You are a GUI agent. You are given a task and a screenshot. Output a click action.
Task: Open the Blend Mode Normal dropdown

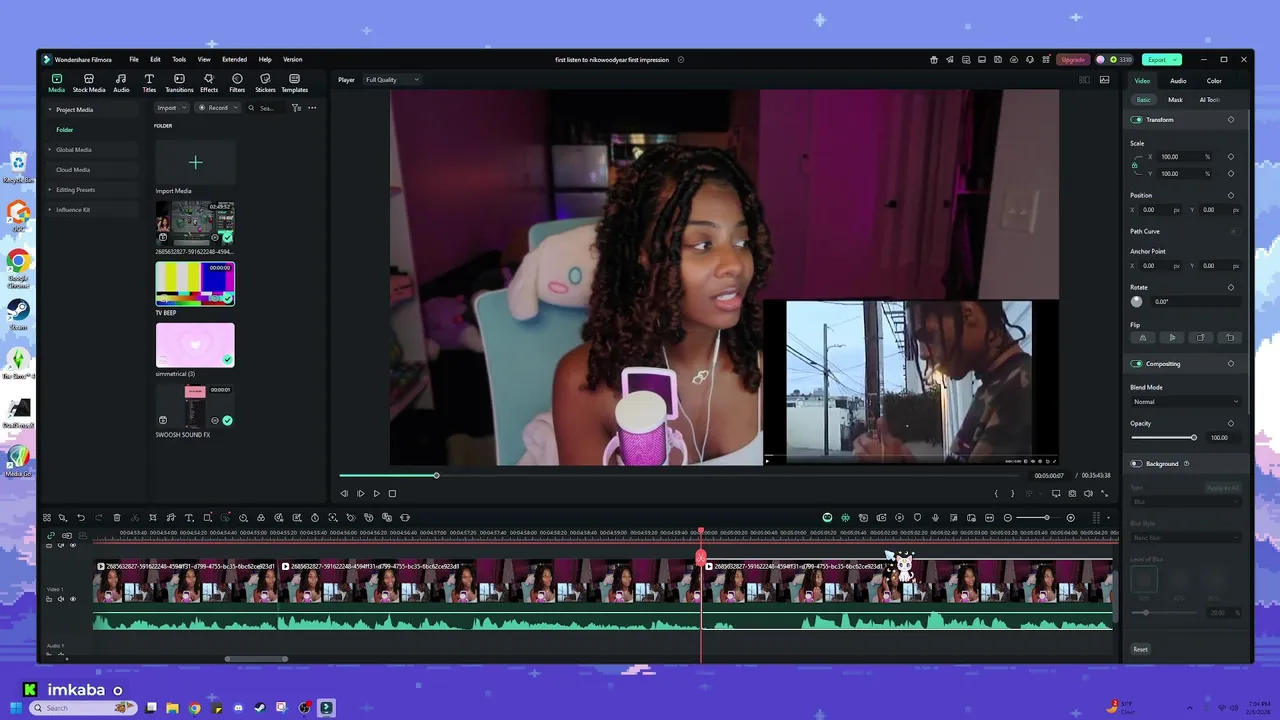point(1186,402)
